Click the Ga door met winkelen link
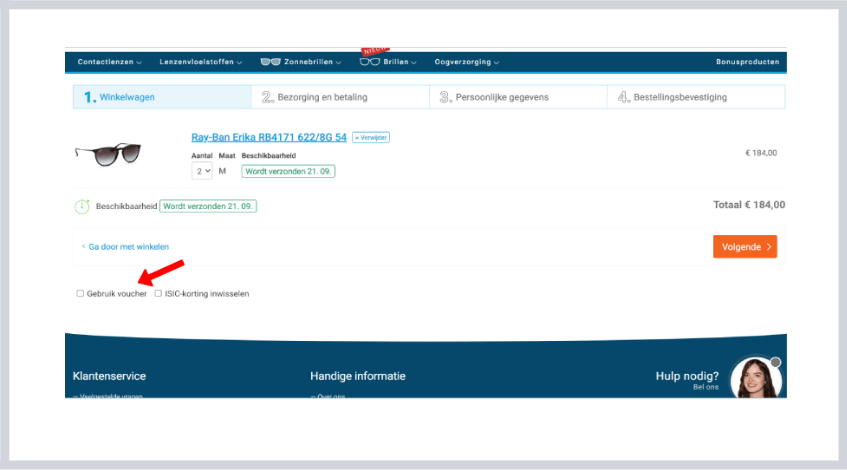The height and width of the screenshot is (470, 847). coord(127,246)
